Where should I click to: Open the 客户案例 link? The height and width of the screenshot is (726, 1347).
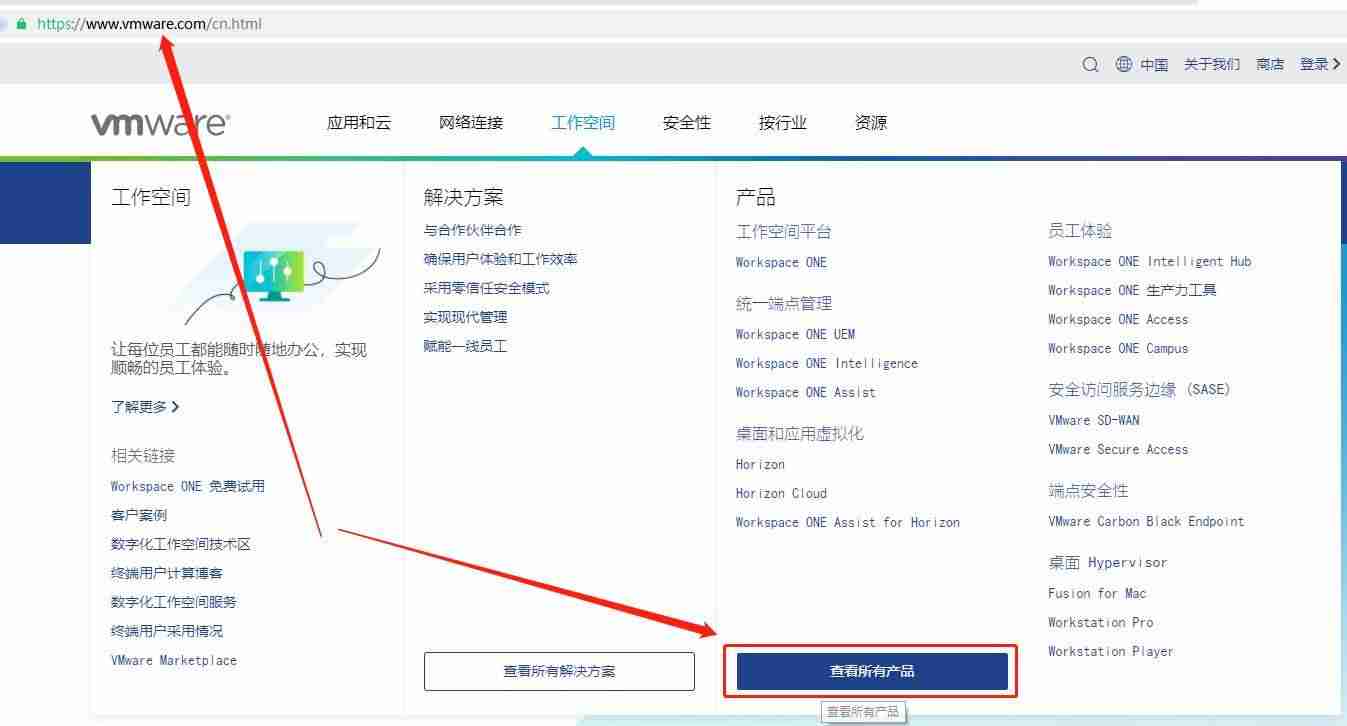(139, 515)
